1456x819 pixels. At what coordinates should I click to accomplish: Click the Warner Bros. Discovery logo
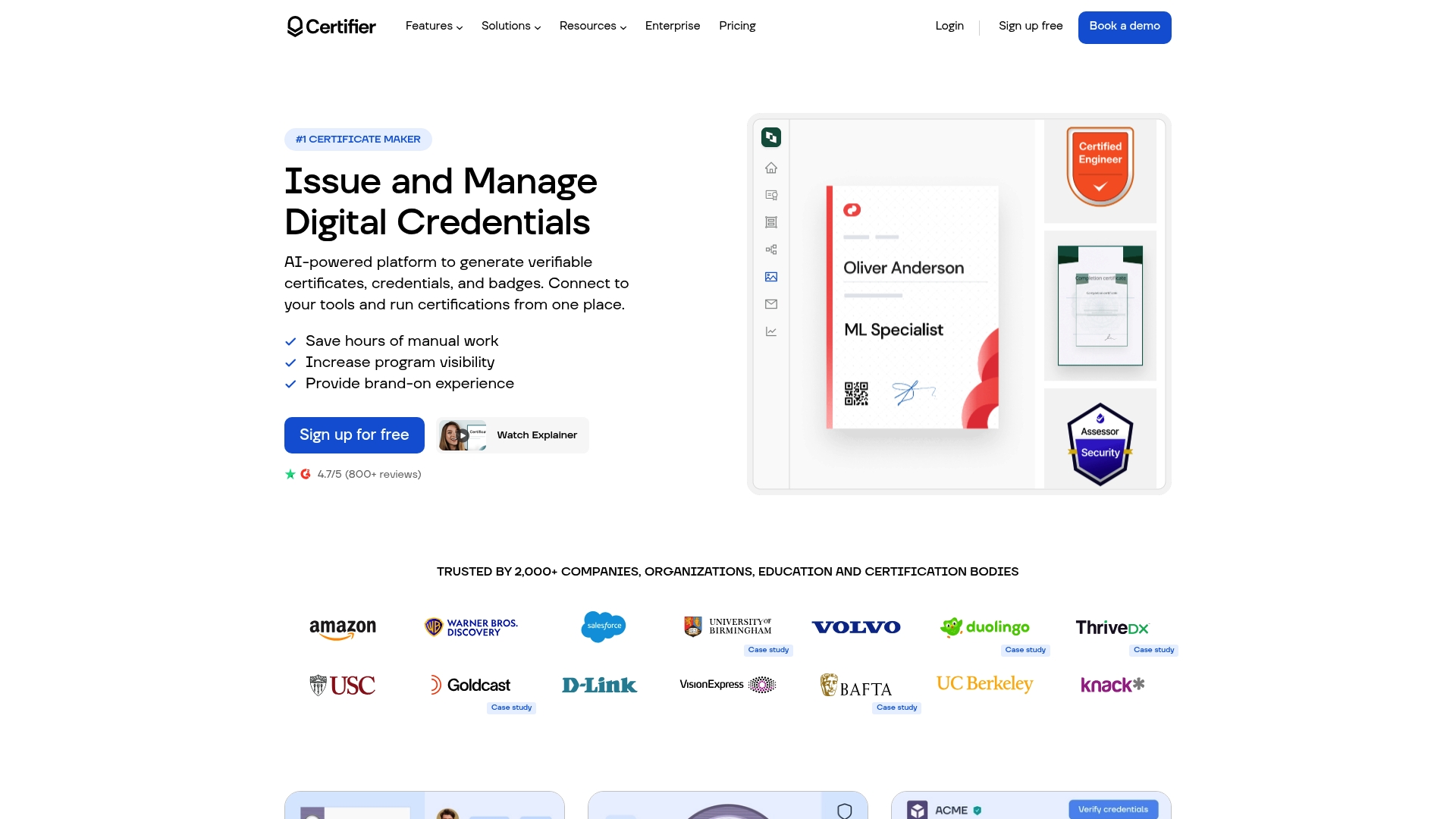(x=471, y=627)
